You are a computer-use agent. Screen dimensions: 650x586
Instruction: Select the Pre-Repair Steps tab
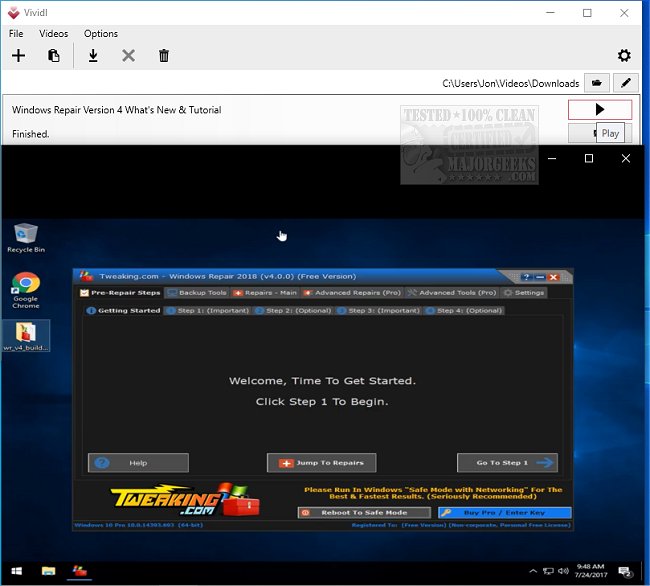(x=120, y=293)
